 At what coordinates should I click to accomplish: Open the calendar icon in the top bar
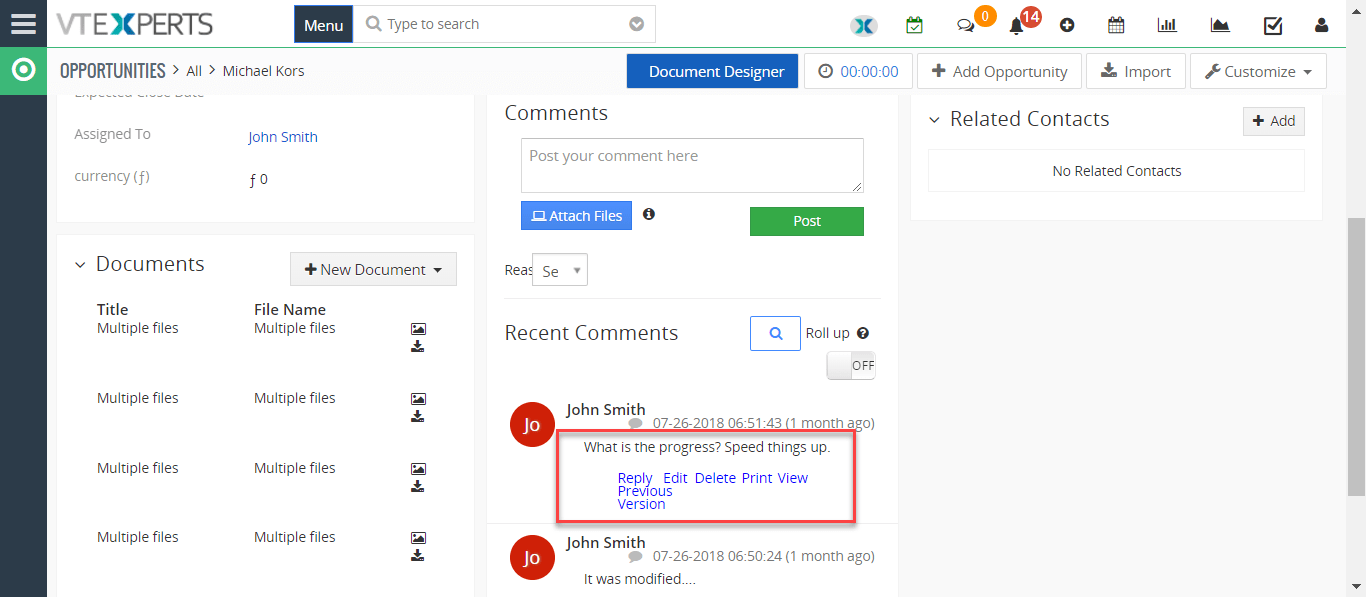(x=1116, y=25)
